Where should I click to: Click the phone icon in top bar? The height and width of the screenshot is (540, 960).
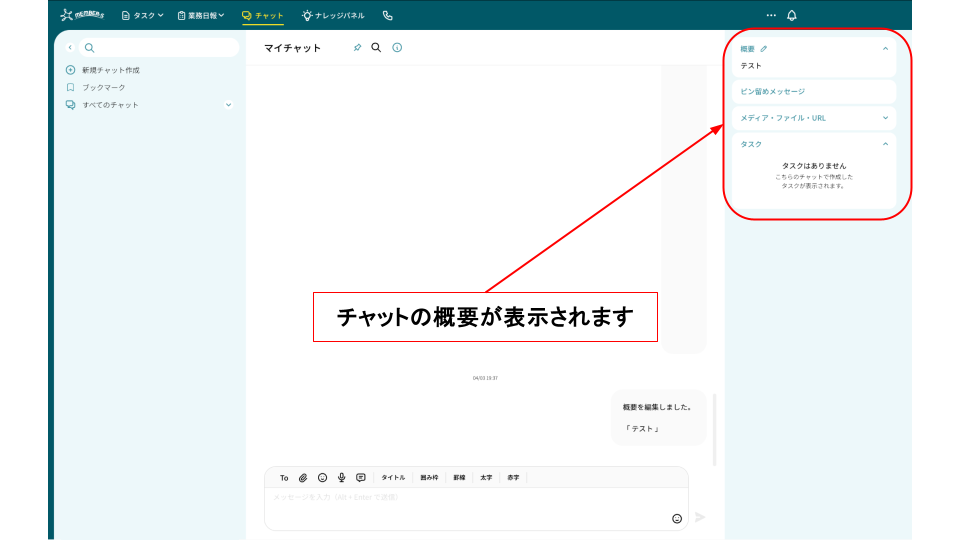[388, 15]
